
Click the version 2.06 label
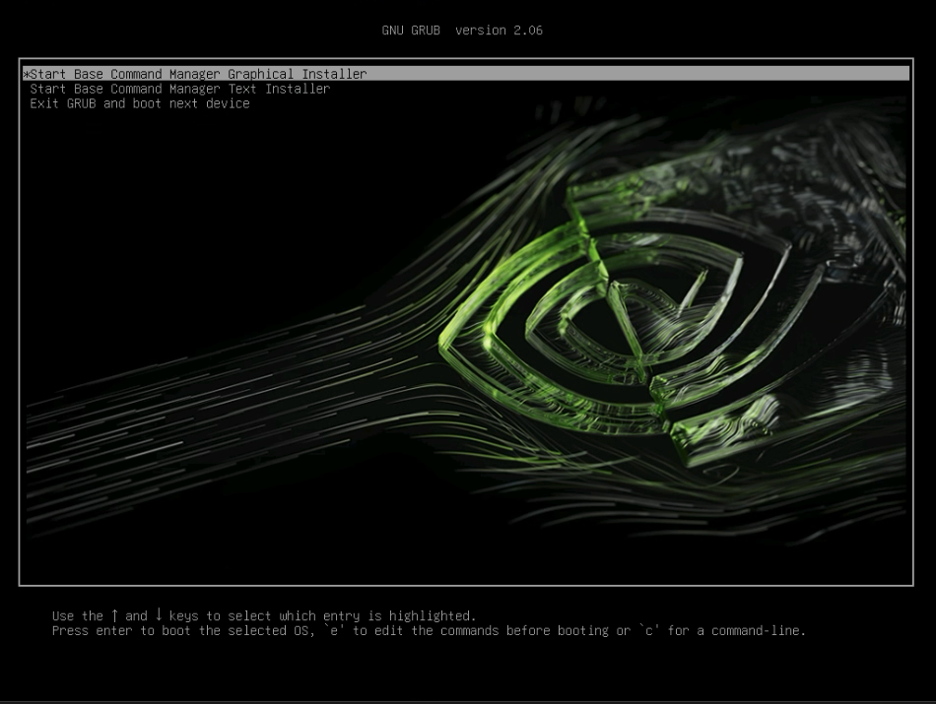[499, 30]
